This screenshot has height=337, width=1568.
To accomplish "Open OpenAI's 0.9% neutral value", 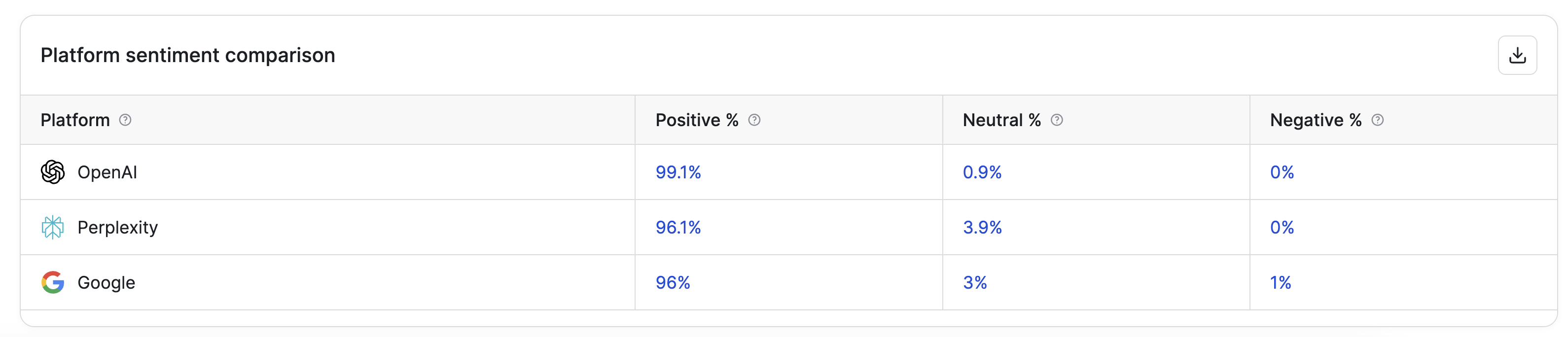I will 982,172.
